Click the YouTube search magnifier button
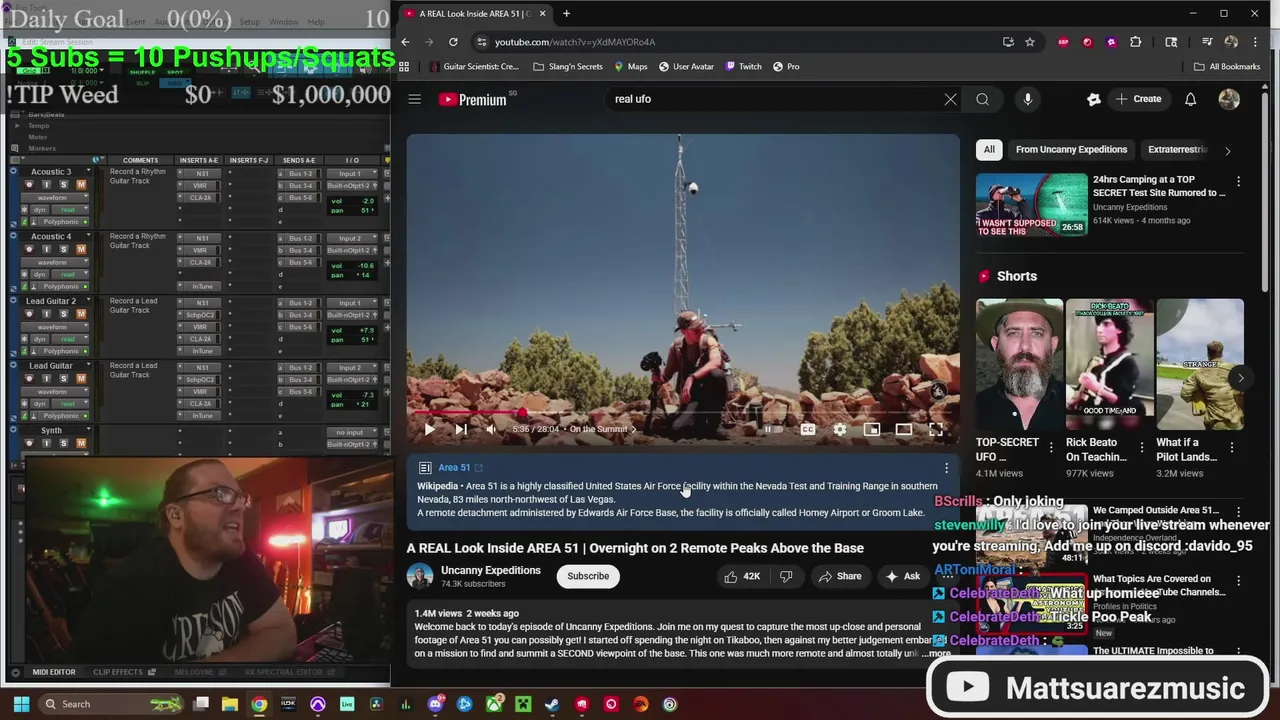This screenshot has width=1280, height=720. coord(982,99)
